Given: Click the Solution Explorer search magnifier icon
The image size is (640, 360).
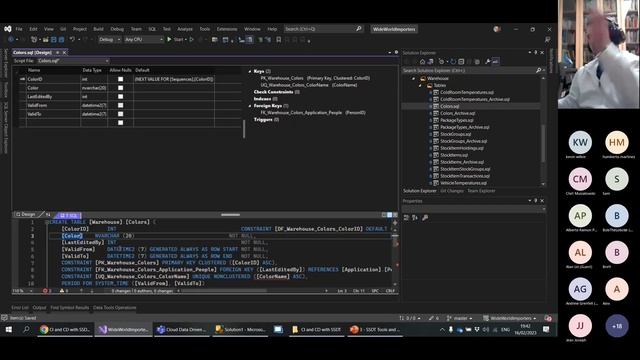Looking at the screenshot, I should click(x=538, y=71).
